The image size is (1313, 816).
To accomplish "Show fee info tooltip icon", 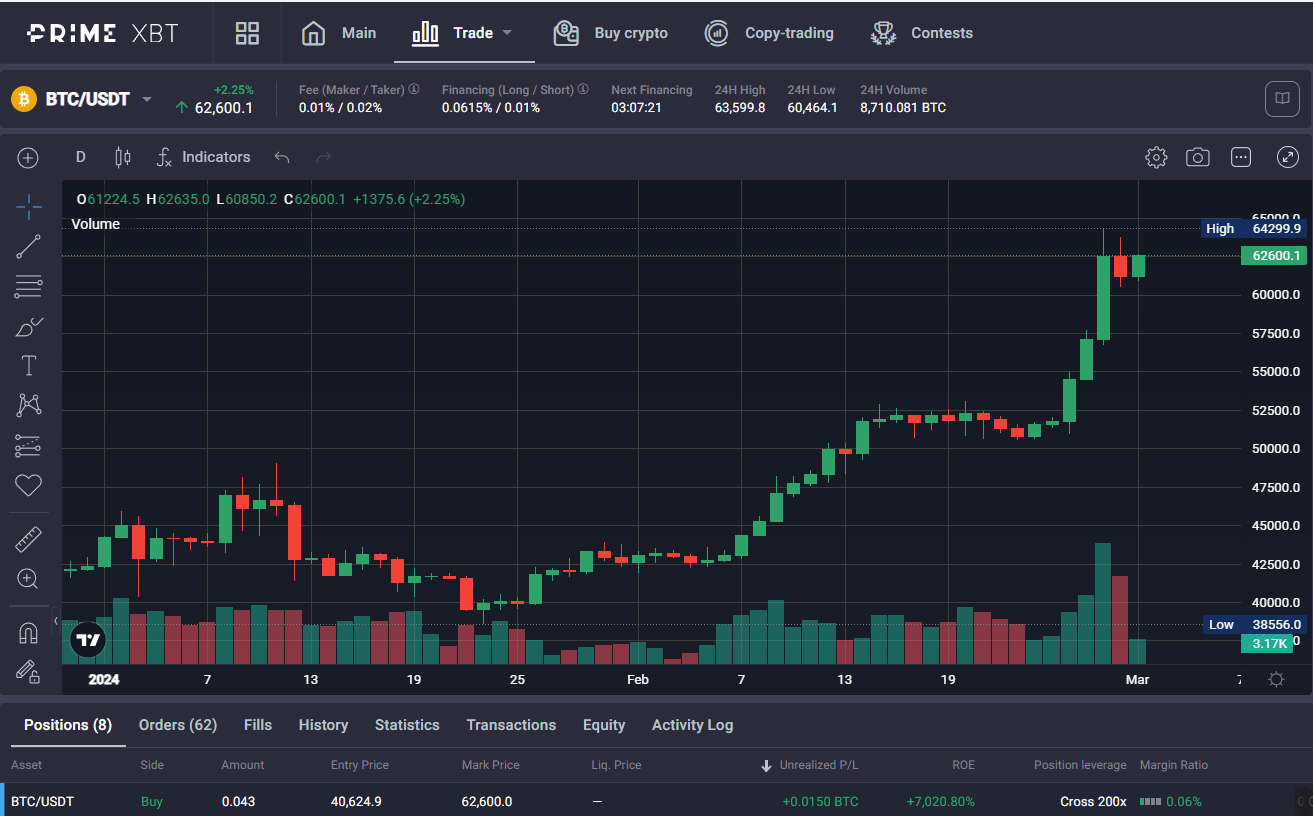I will [x=414, y=89].
